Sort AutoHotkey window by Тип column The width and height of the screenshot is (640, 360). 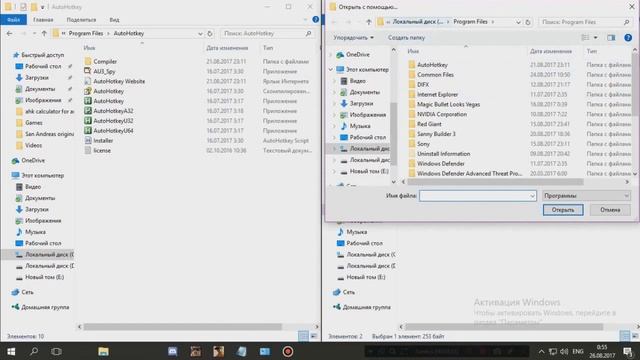pyautogui.click(x=268, y=48)
